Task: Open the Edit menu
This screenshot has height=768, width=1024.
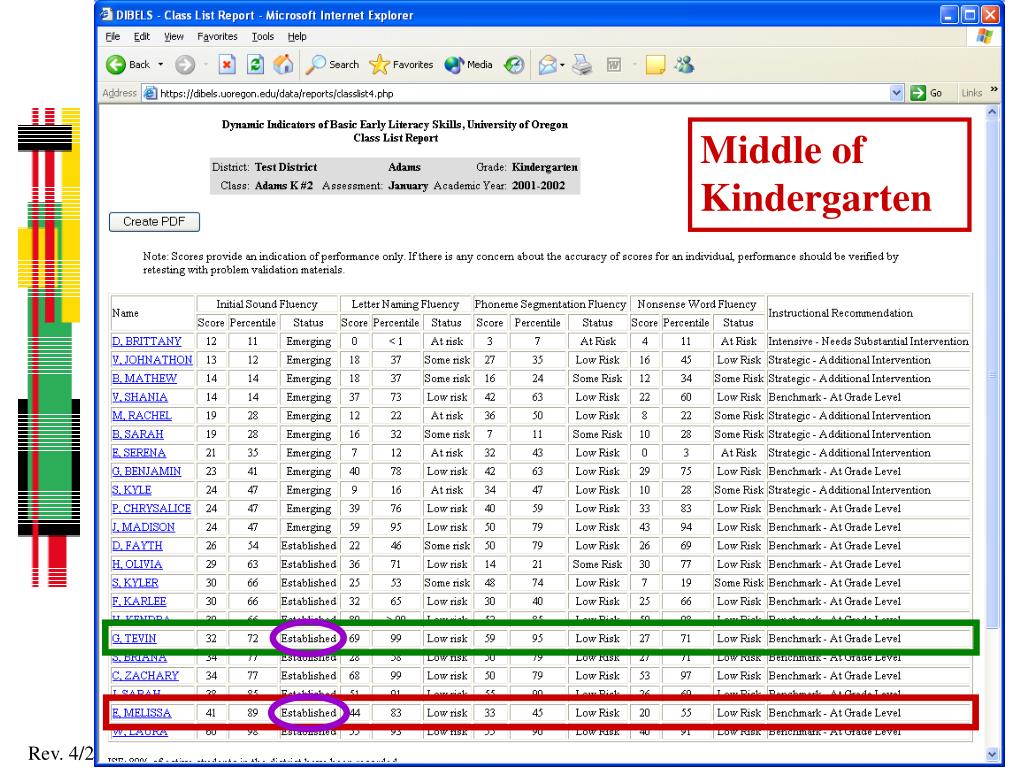Action: [x=142, y=37]
